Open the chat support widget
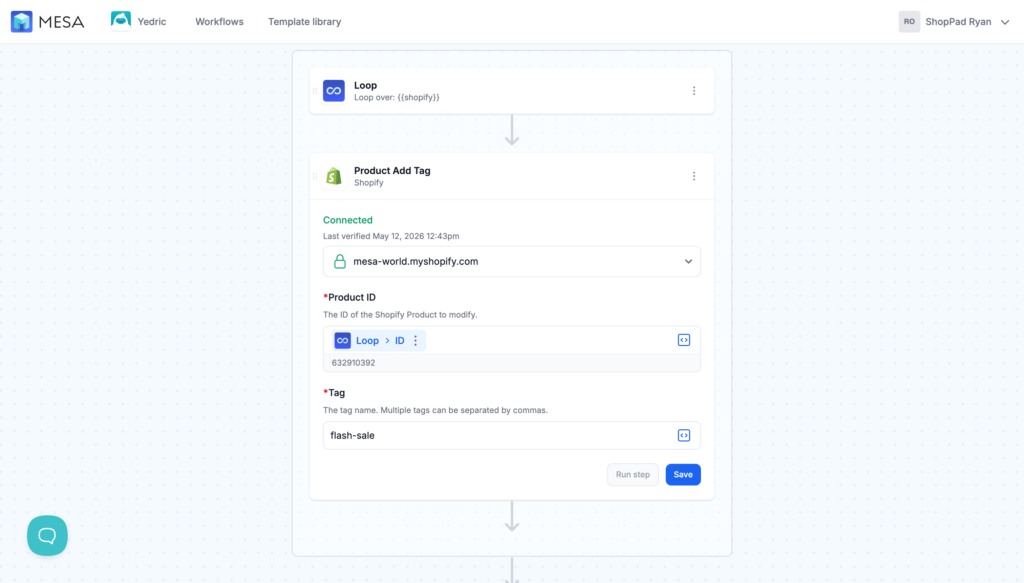 coord(47,536)
